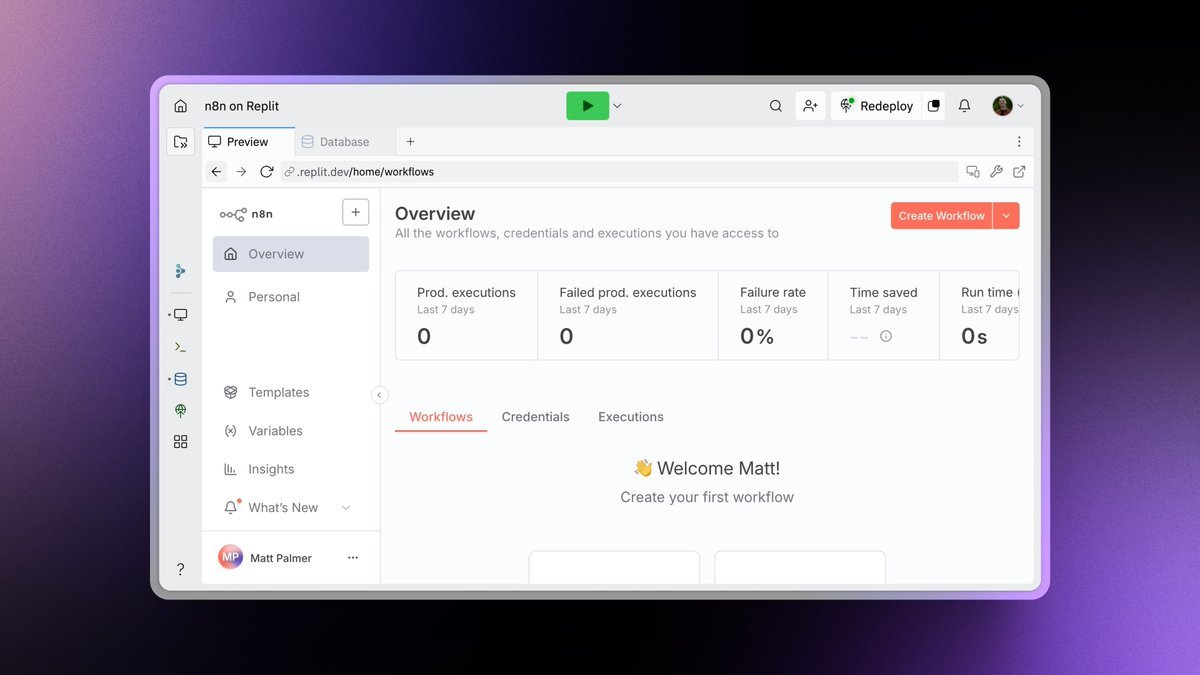Run the app with the green play button

click(588, 106)
